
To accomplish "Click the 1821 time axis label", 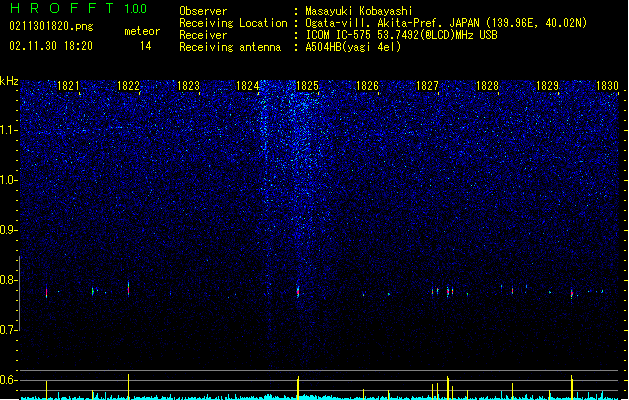I will click(68, 86).
